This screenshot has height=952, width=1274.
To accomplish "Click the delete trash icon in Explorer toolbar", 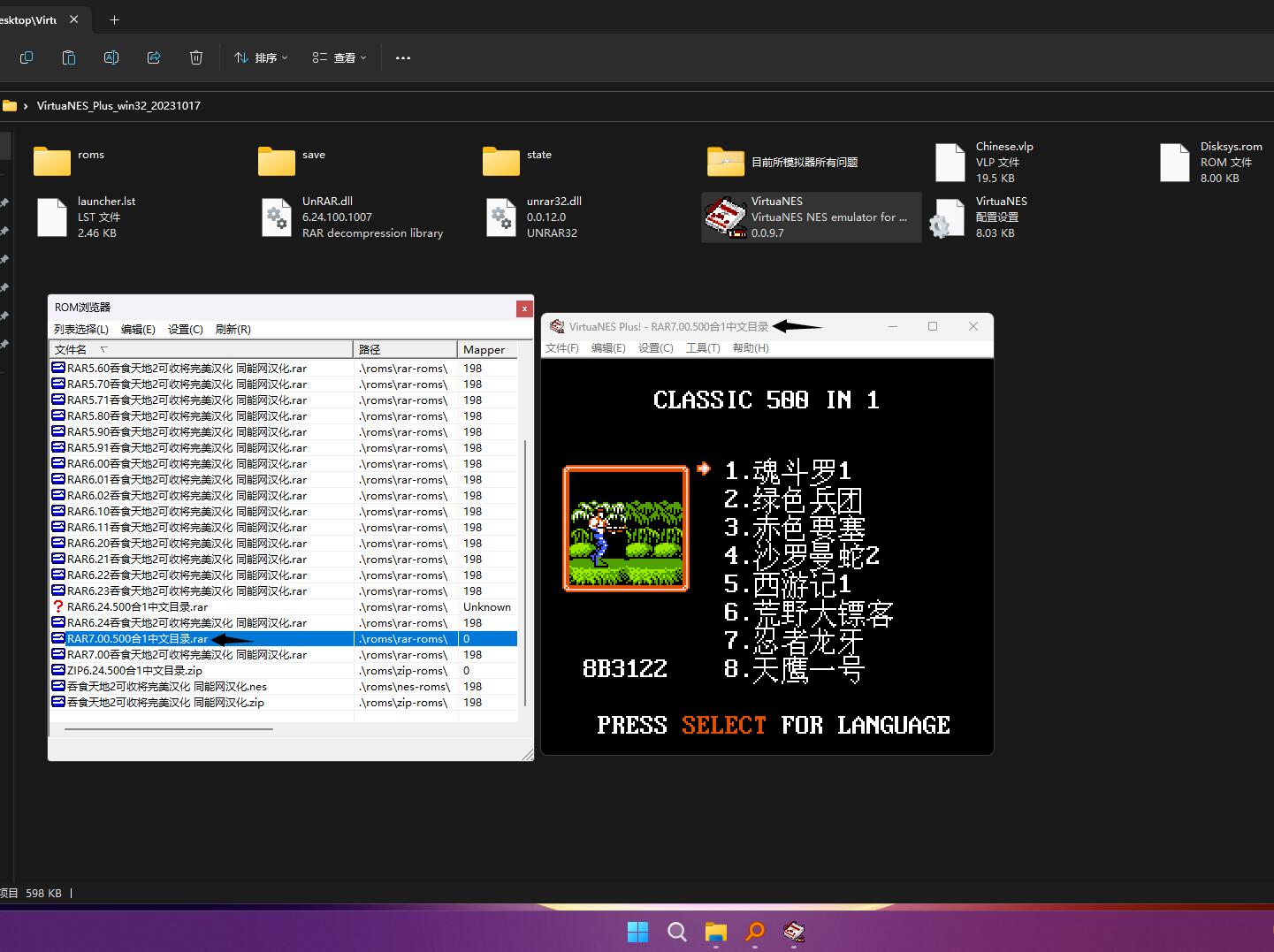I will tap(196, 57).
